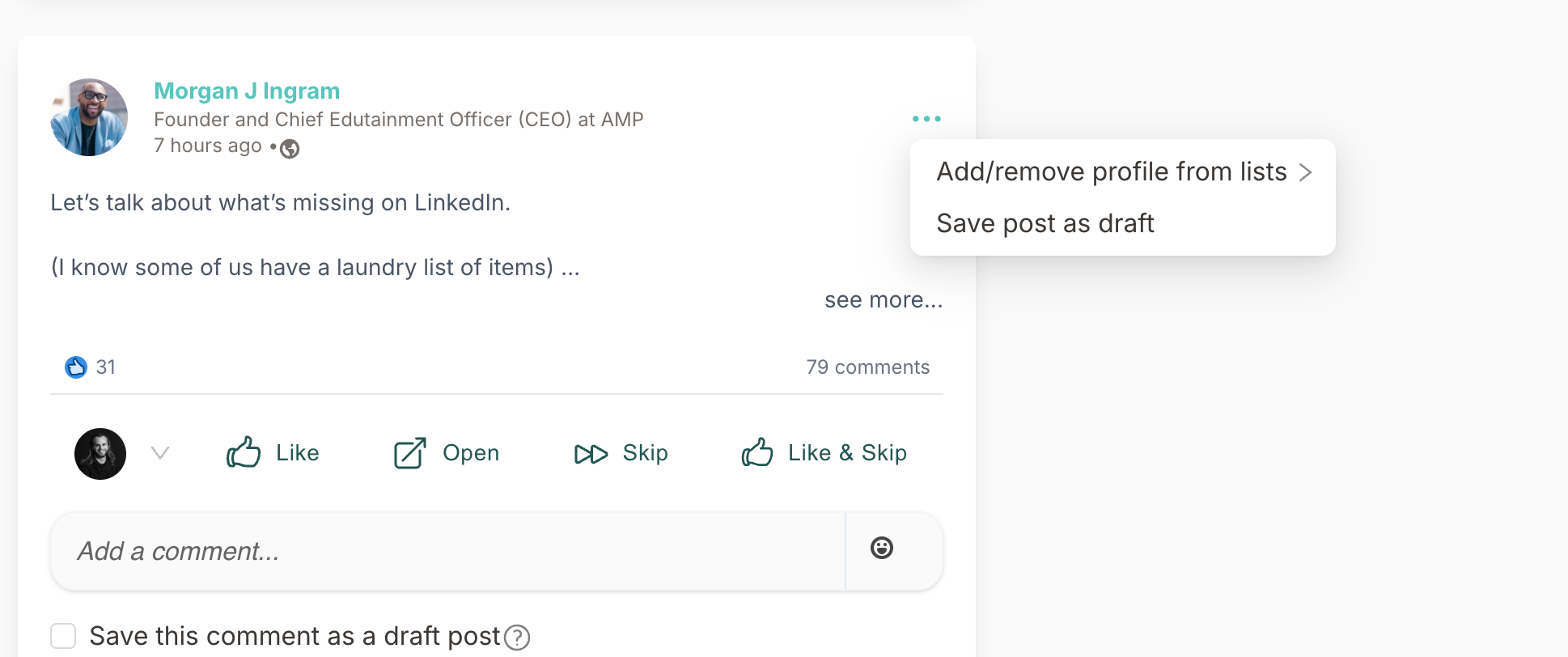Click the globe visibility icon
1568x657 pixels.
pyautogui.click(x=290, y=149)
